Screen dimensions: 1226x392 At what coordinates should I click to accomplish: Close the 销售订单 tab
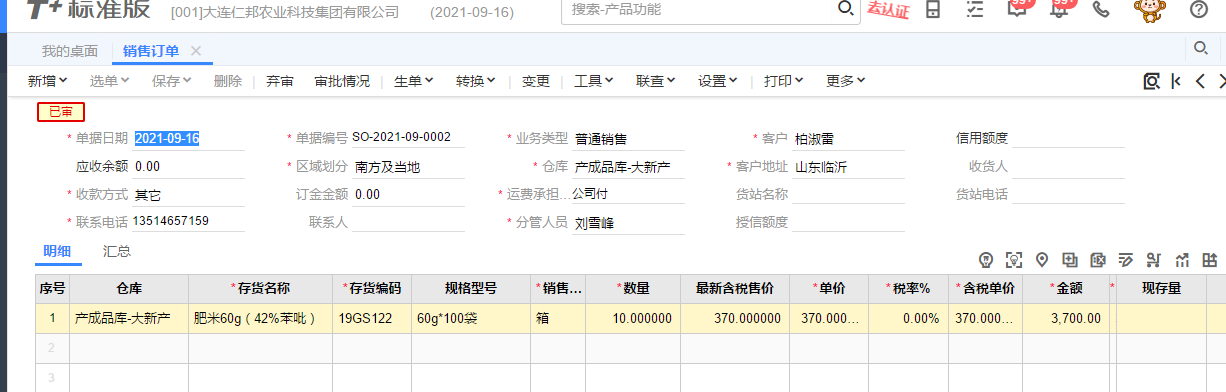[x=196, y=51]
